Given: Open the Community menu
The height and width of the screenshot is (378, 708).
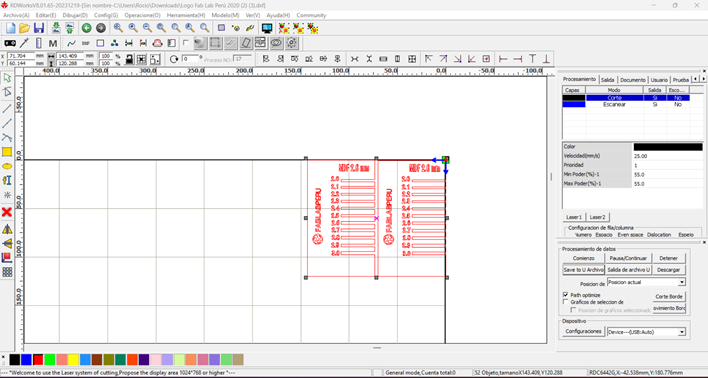Looking at the screenshot, I should (311, 15).
